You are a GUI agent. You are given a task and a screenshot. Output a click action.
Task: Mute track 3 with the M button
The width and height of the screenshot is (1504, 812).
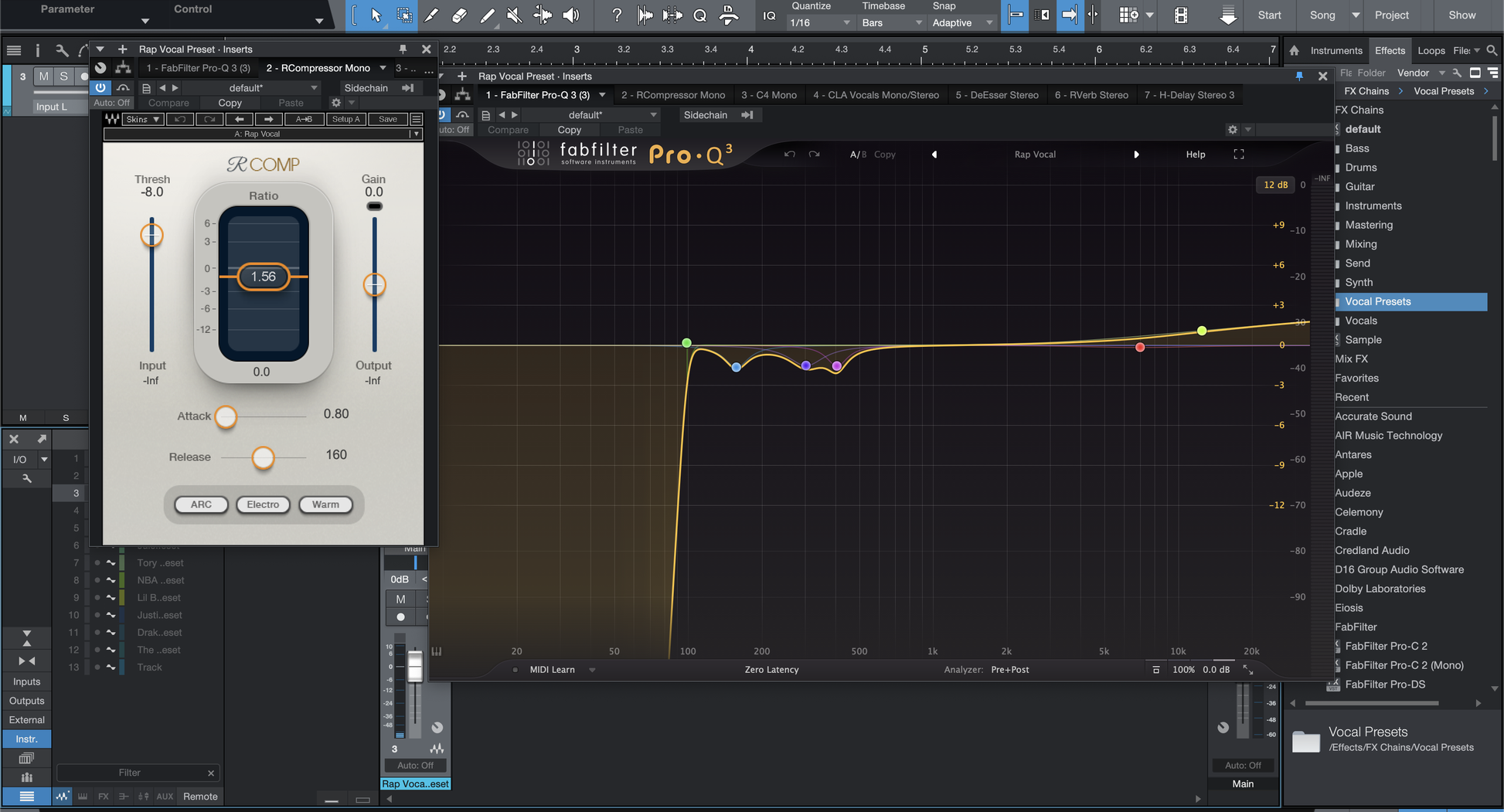44,76
